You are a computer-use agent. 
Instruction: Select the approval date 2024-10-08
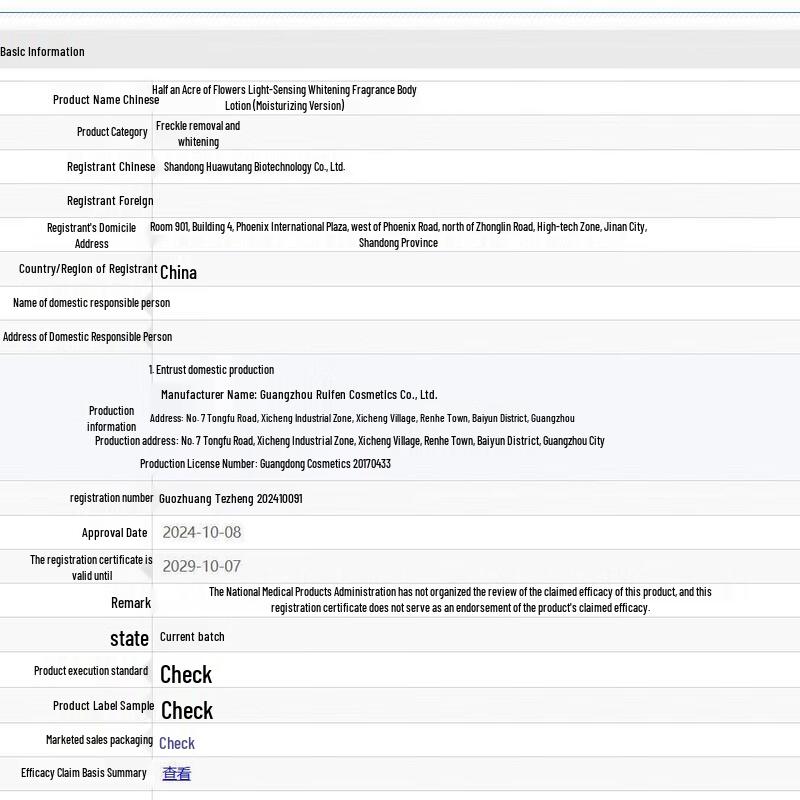[202, 533]
